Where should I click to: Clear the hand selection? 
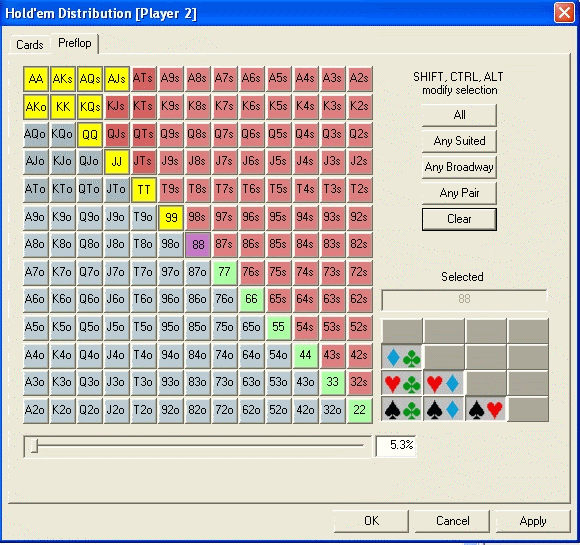pos(459,219)
